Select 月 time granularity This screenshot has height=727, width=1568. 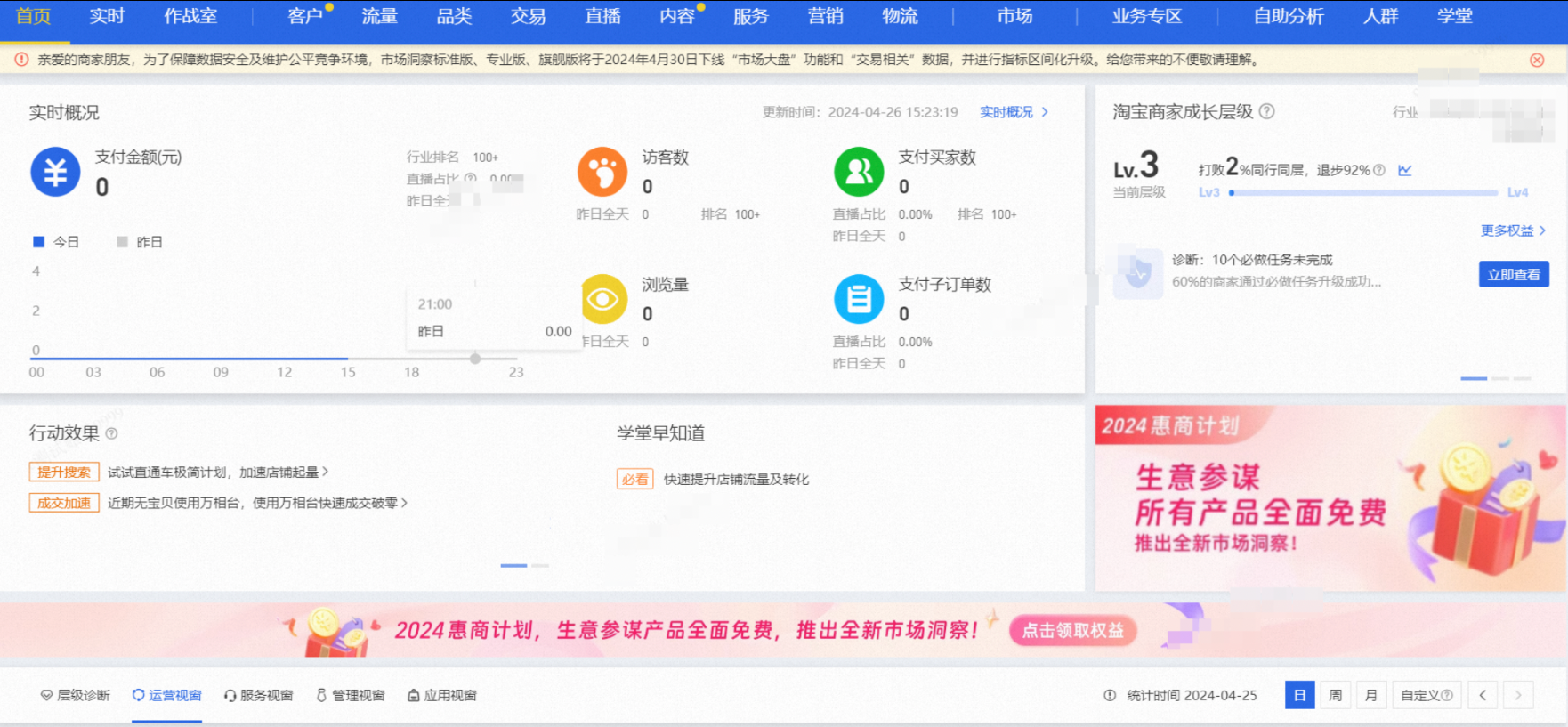pos(1371,695)
